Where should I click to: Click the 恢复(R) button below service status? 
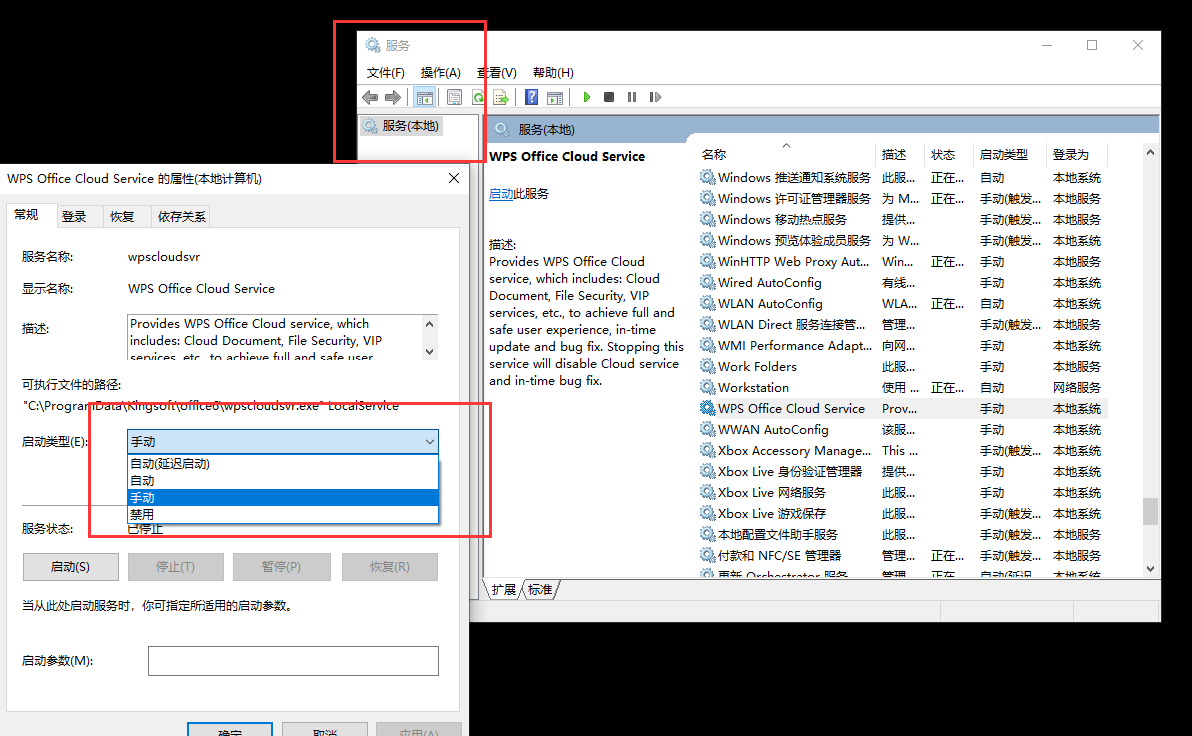pos(390,566)
